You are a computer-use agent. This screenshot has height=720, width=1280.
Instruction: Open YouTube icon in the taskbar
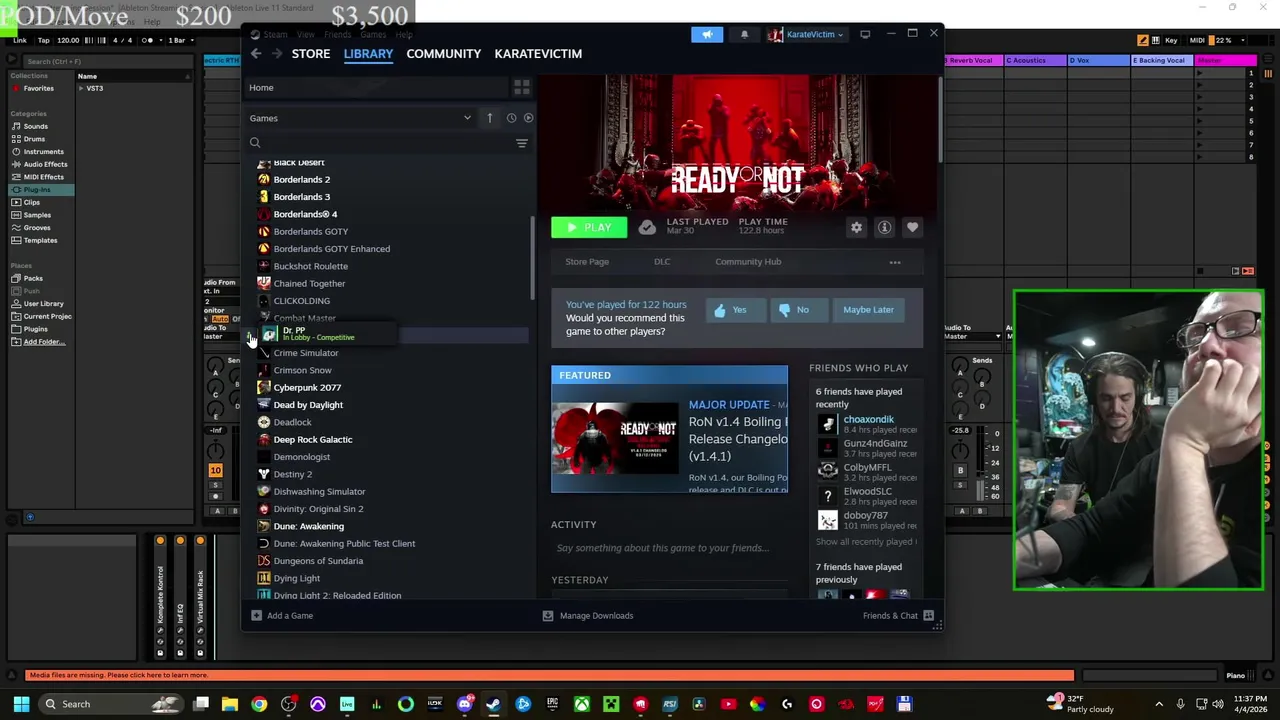click(728, 704)
